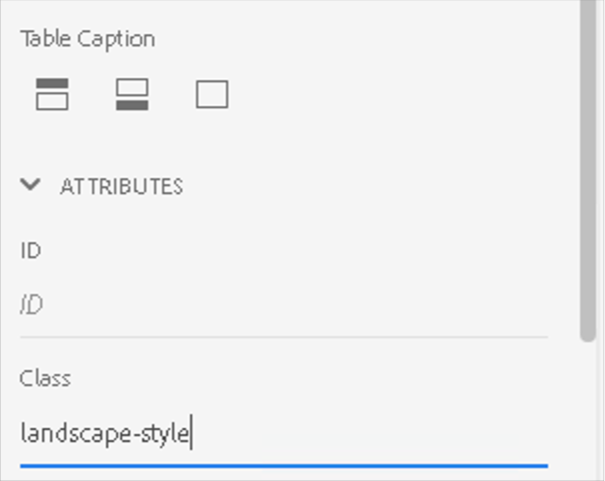Screen dimensions: 605x481
Task: Set table caption position to bottom
Action: coord(132,94)
